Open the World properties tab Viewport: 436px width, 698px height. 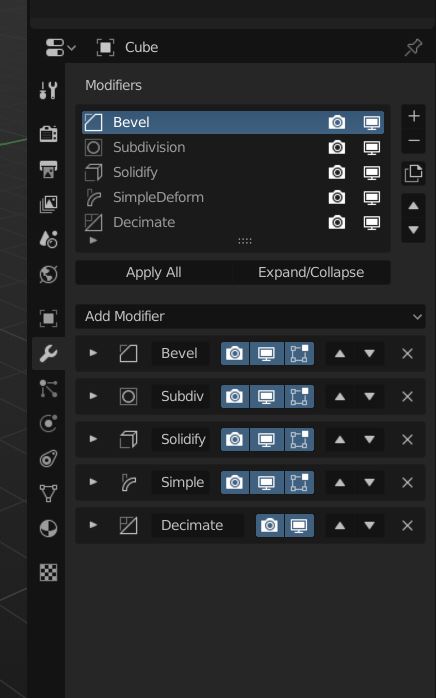(48, 274)
